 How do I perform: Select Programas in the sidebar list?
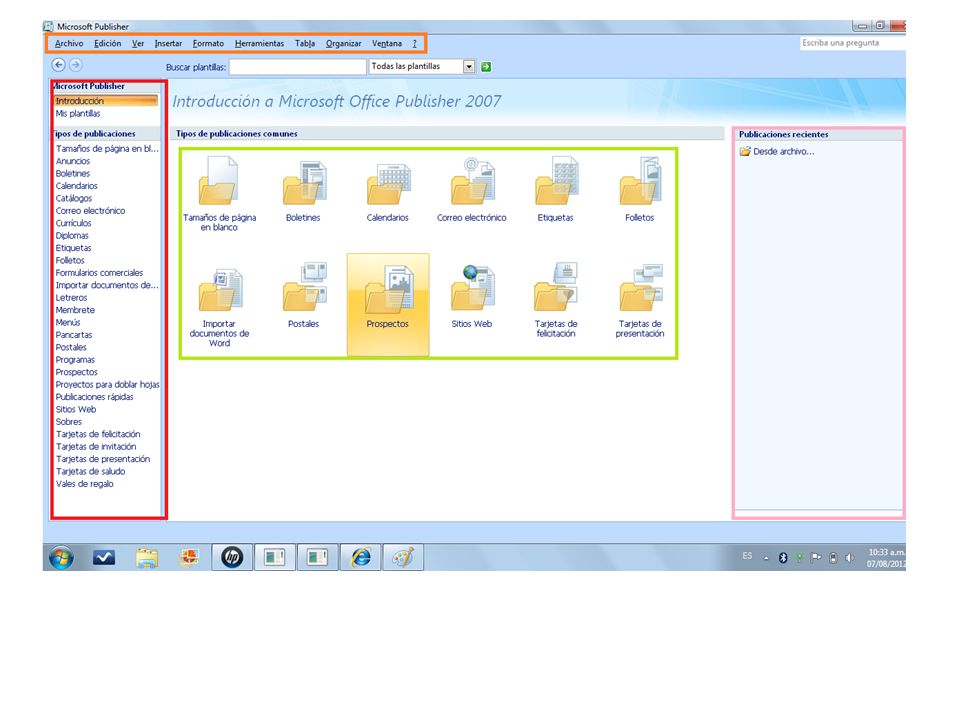pyautogui.click(x=75, y=360)
